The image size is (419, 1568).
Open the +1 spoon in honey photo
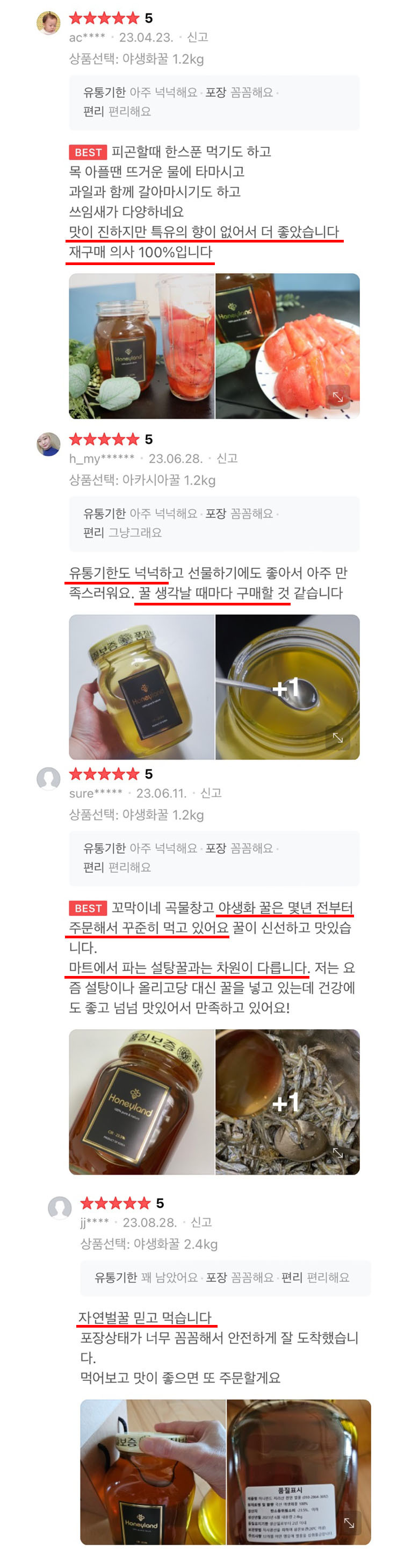tap(287, 687)
